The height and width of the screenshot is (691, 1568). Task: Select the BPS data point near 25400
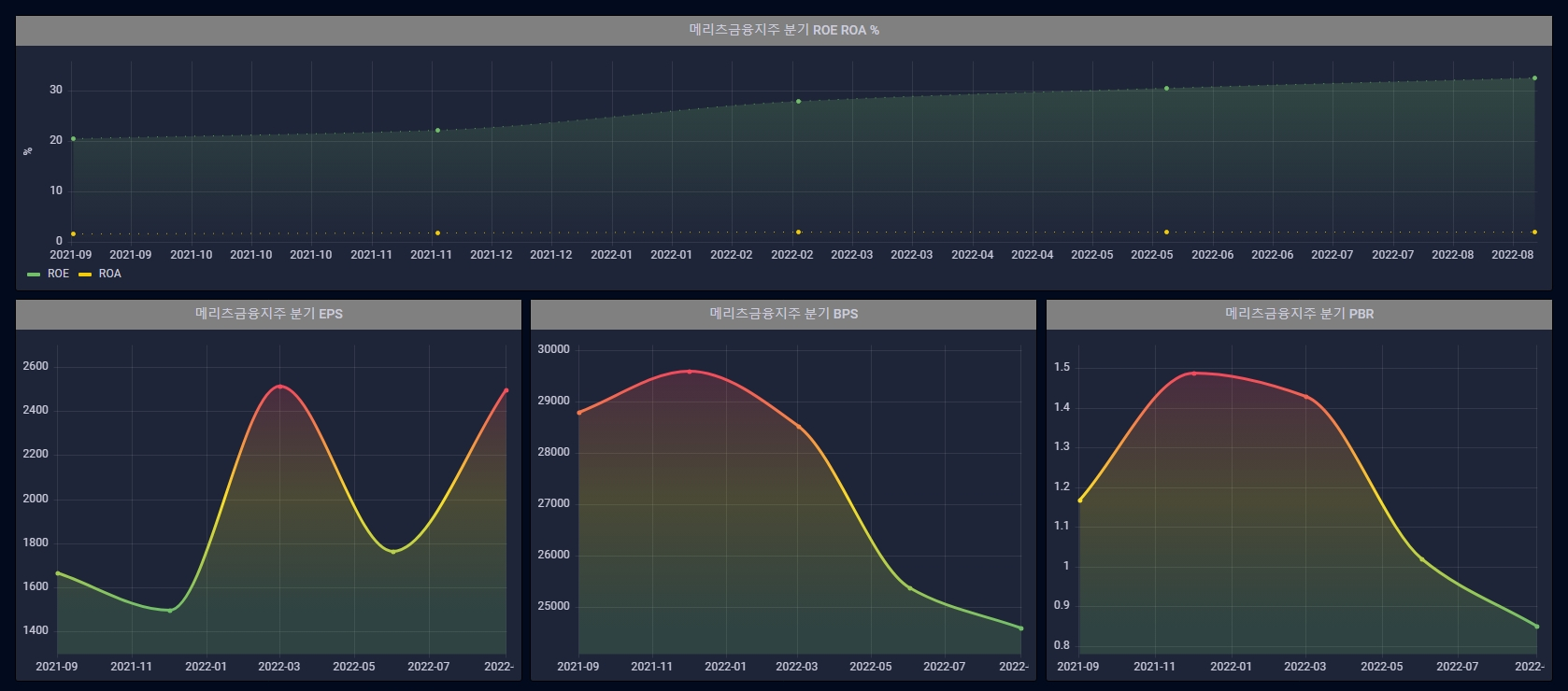tap(909, 588)
